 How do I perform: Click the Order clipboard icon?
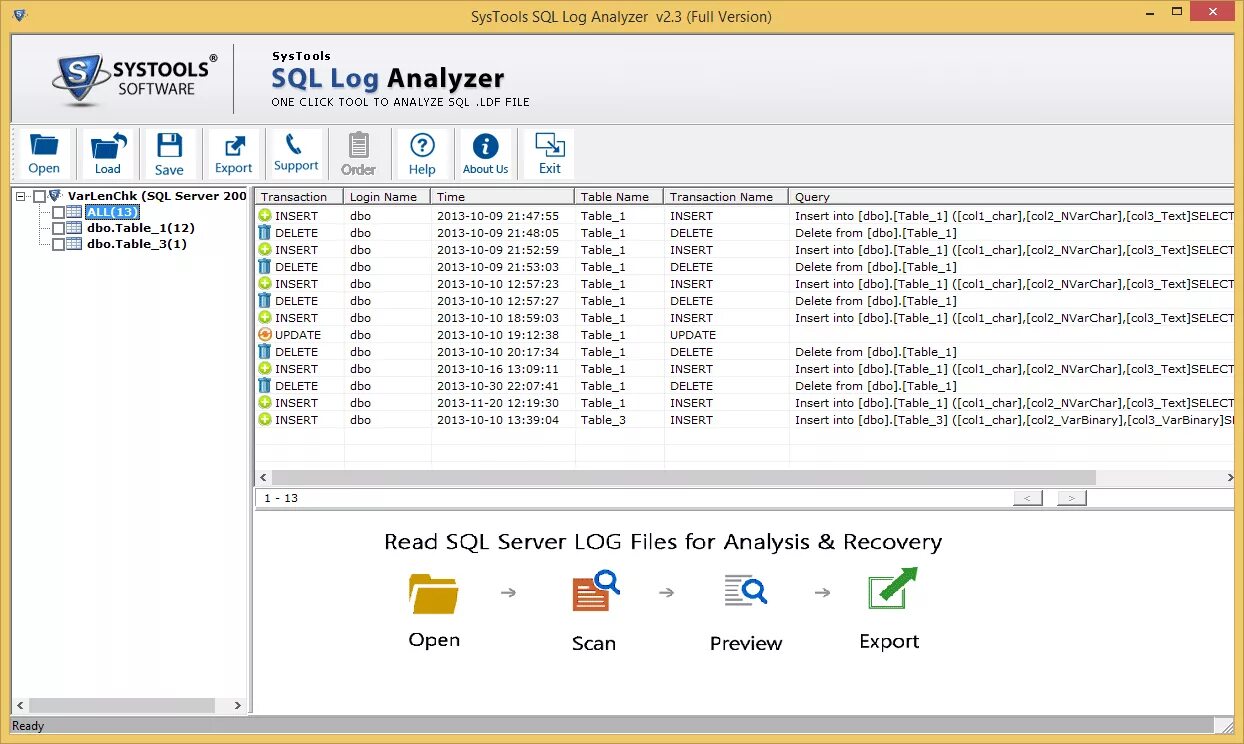coord(358,154)
